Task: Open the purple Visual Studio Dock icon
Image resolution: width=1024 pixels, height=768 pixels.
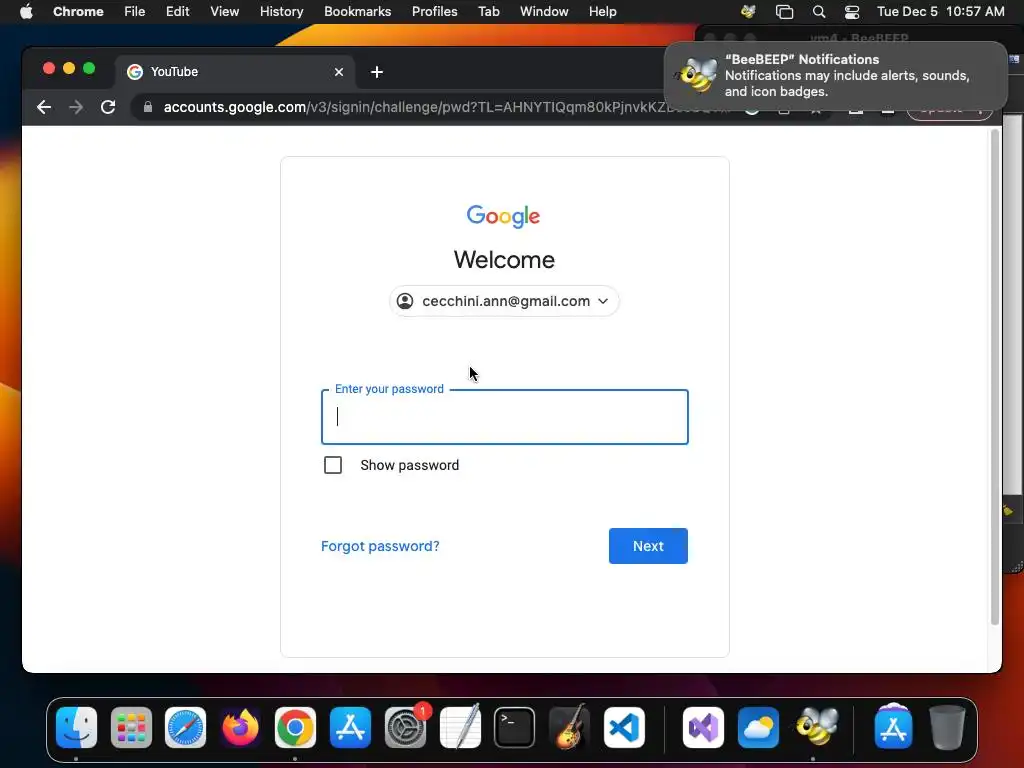Action: [703, 728]
